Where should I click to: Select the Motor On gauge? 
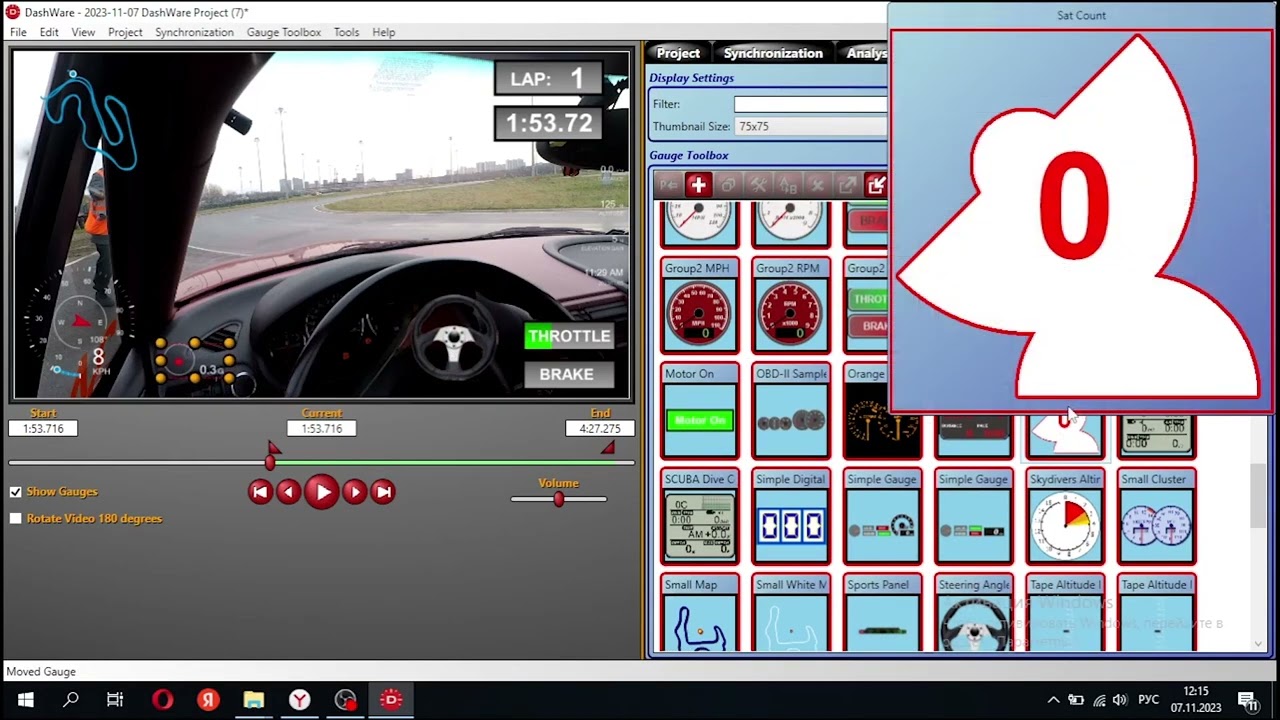(699, 411)
